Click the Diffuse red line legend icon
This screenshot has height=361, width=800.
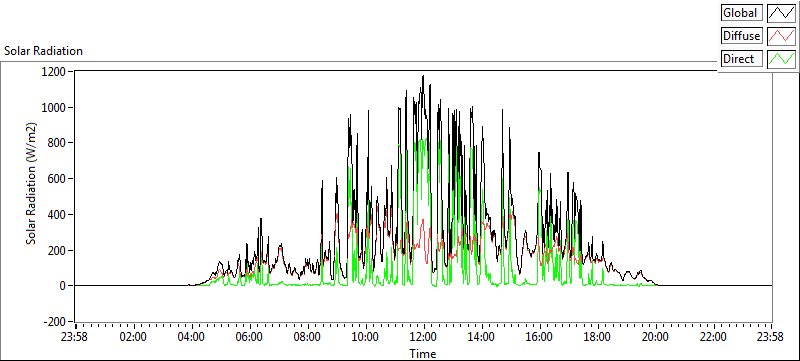pyautogui.click(x=782, y=36)
